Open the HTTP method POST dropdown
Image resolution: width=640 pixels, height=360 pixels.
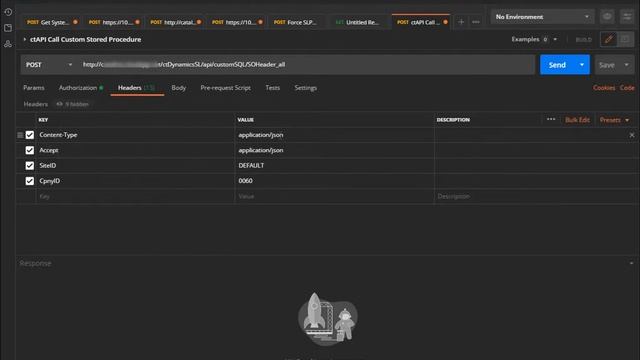(x=49, y=65)
